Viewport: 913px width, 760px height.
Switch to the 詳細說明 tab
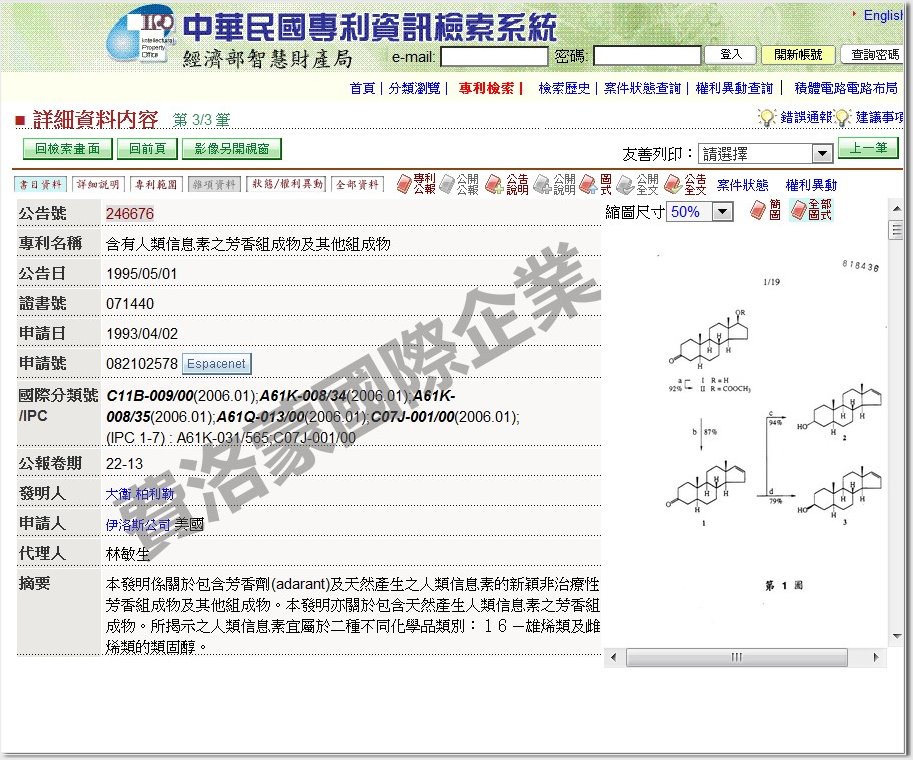pyautogui.click(x=96, y=185)
